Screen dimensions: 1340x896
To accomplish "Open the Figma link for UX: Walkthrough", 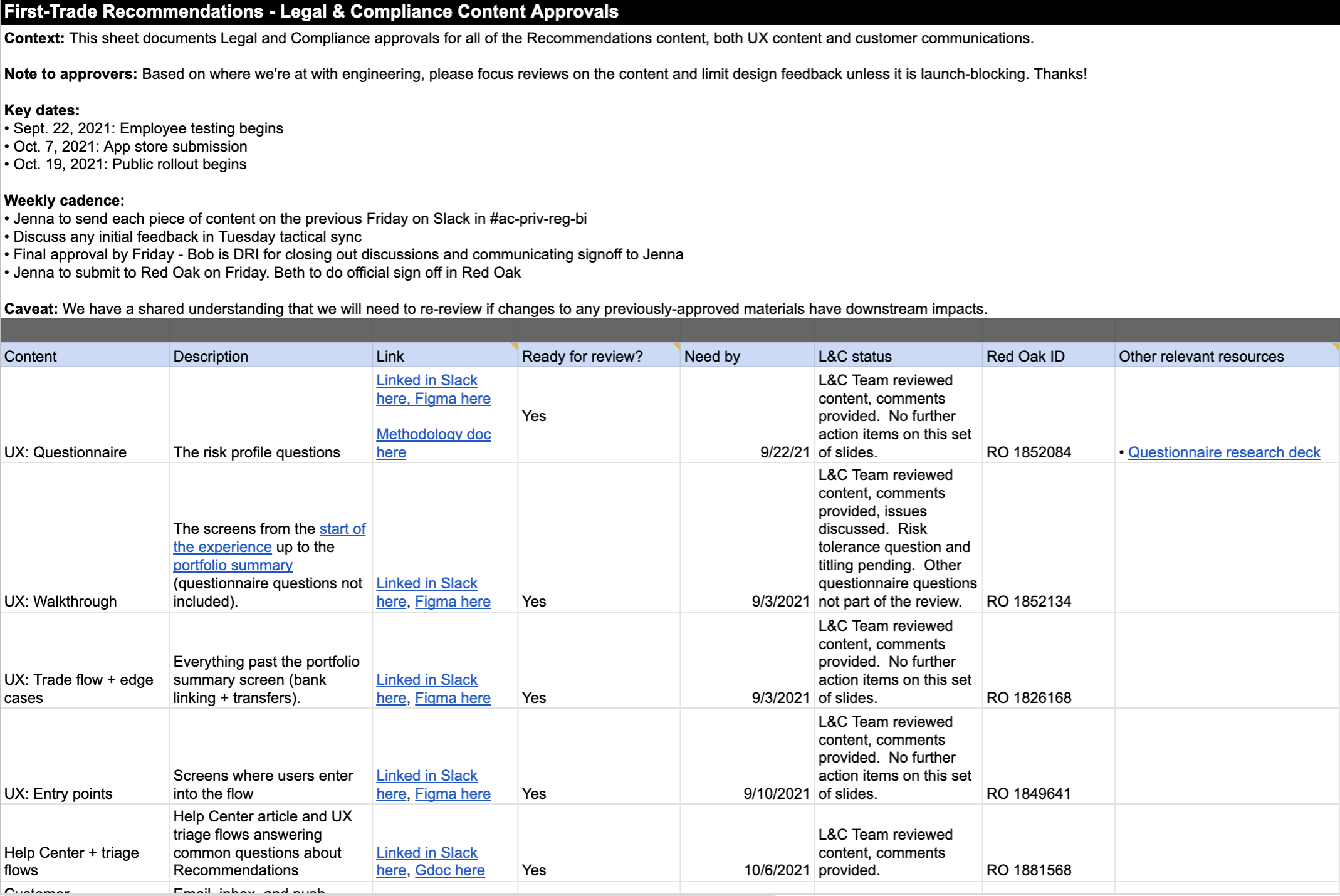I will tap(453, 601).
